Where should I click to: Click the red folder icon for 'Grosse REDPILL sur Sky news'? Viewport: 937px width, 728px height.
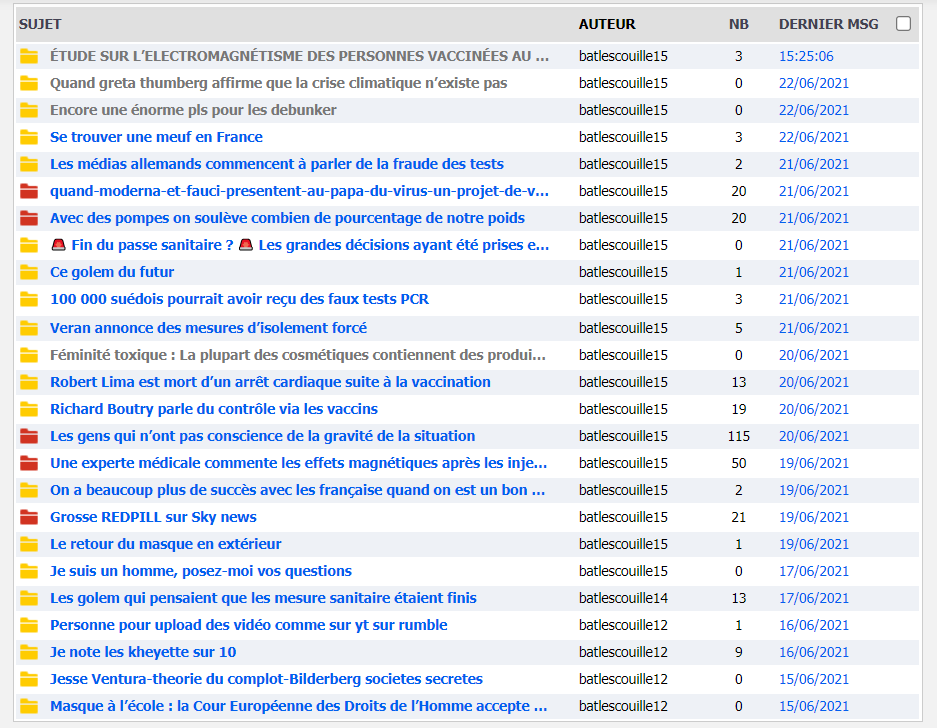point(29,518)
